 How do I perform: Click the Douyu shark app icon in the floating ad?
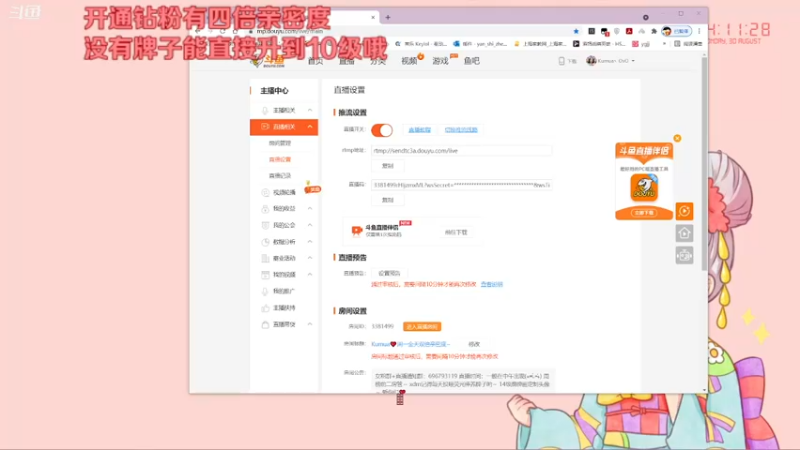tap(644, 187)
